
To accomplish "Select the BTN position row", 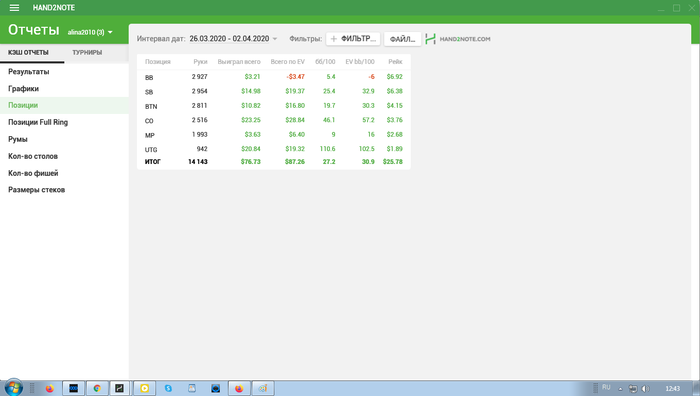I will click(274, 106).
